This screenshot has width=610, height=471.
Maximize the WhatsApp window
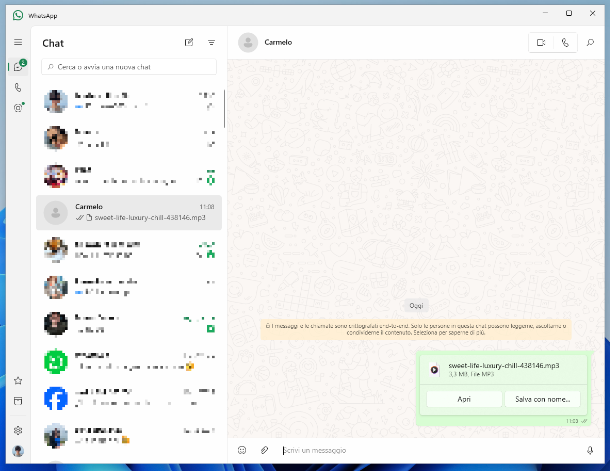(x=569, y=13)
